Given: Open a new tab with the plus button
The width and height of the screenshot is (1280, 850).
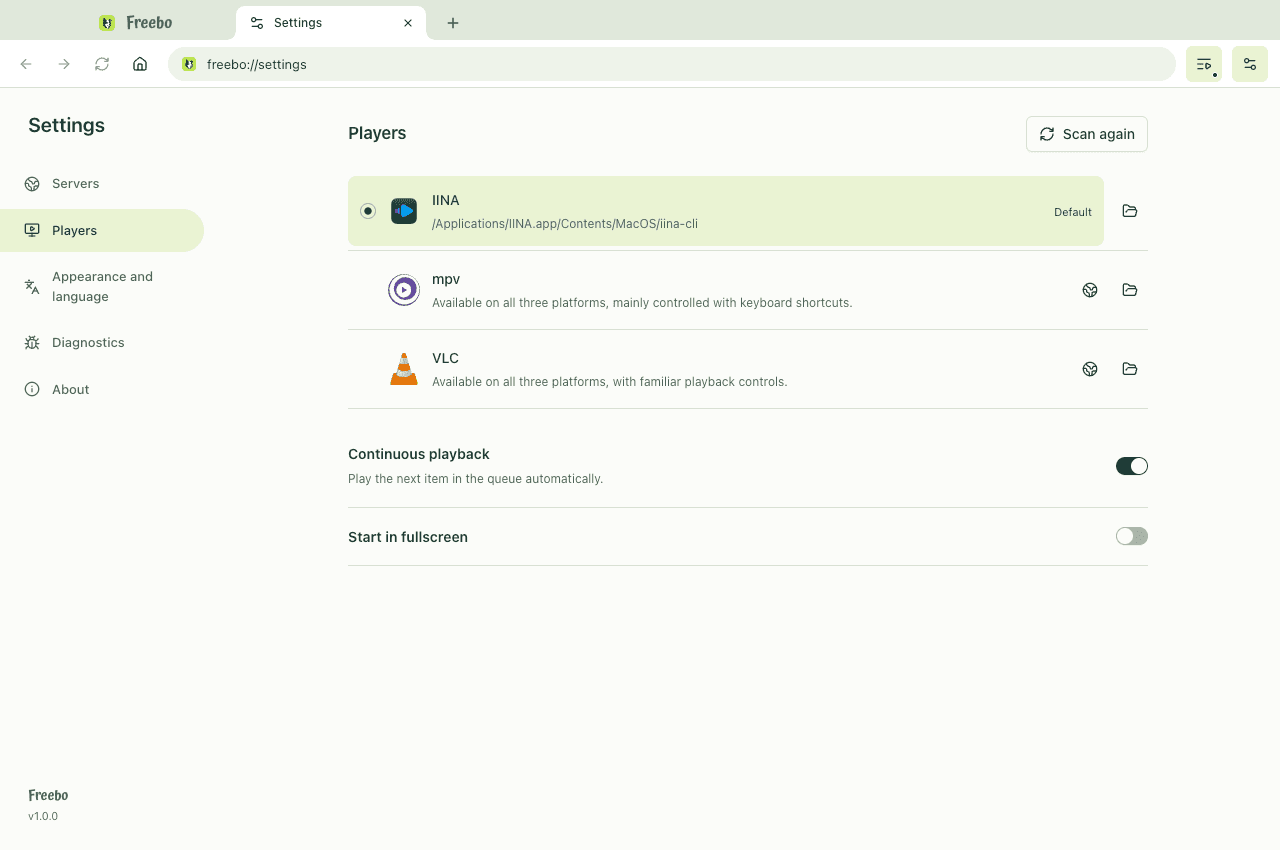Looking at the screenshot, I should pos(453,23).
